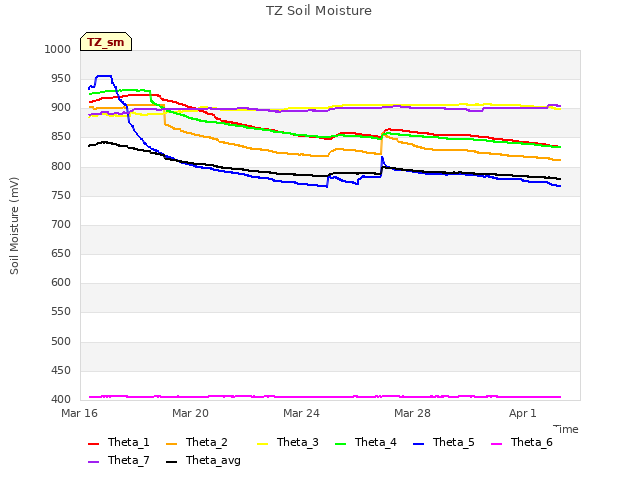
Task: Click the Mar 24 x-axis tick label
Action: point(301,413)
